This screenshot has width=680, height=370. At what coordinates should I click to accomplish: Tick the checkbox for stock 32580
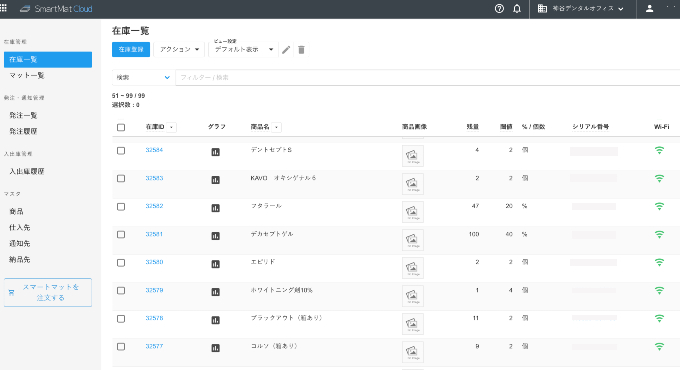click(x=121, y=263)
